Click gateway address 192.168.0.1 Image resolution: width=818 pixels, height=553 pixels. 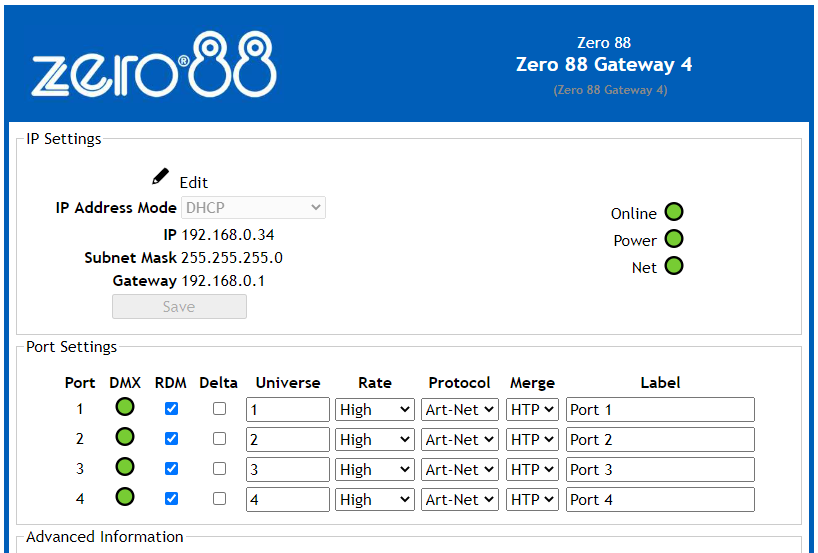pyautogui.click(x=223, y=281)
